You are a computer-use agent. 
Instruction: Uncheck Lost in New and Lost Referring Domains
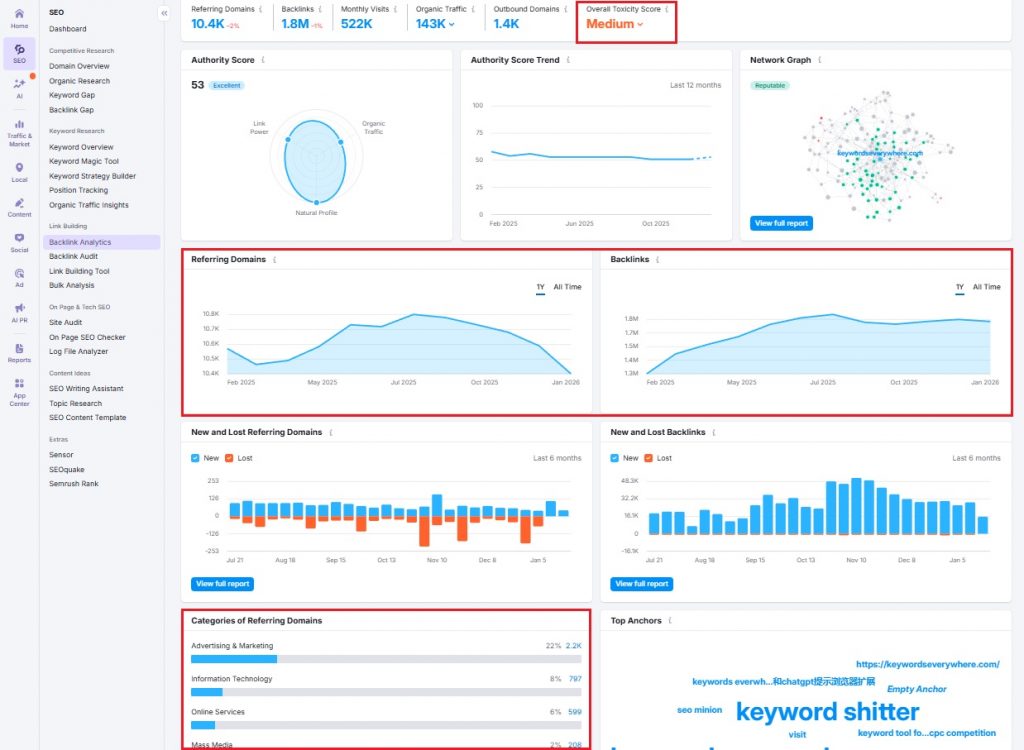coord(229,458)
